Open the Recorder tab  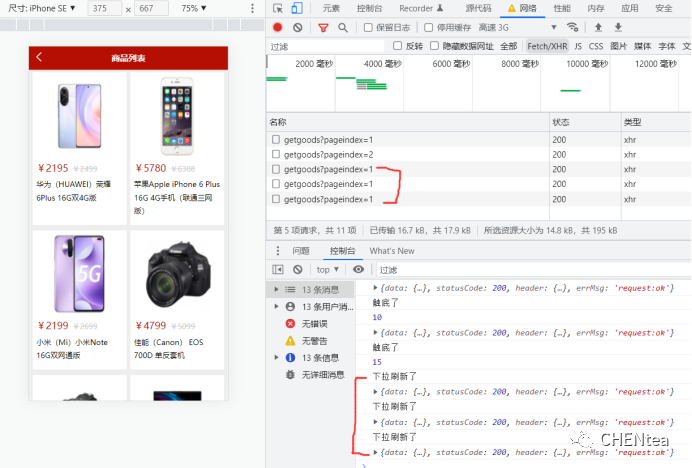coord(421,8)
